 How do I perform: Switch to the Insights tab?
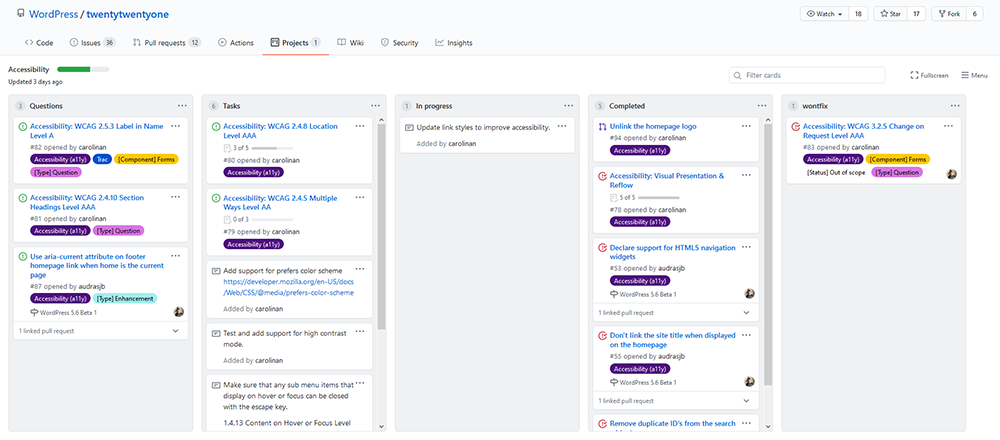click(454, 43)
